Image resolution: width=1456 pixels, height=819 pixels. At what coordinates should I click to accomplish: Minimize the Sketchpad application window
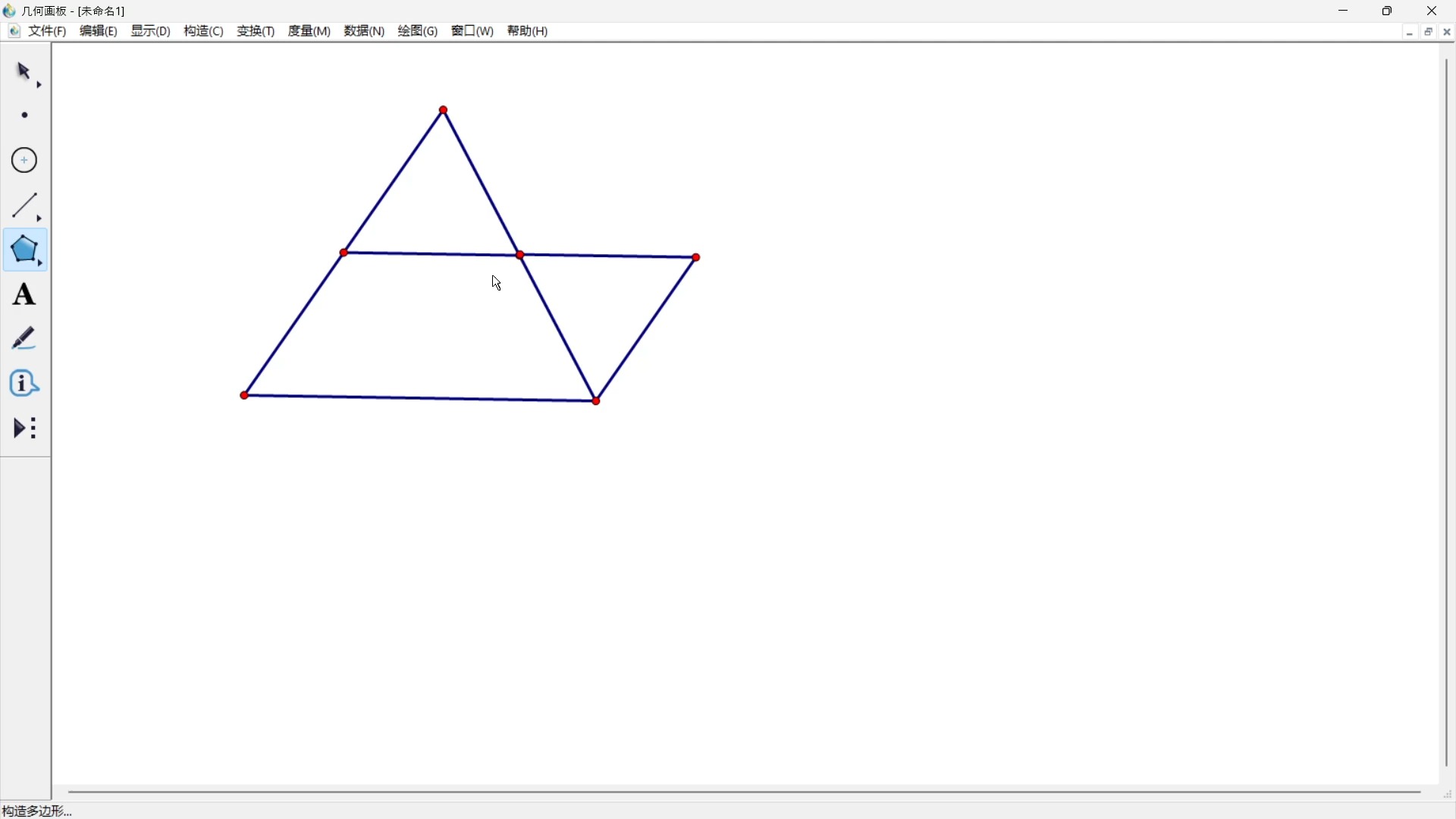coord(1345,11)
